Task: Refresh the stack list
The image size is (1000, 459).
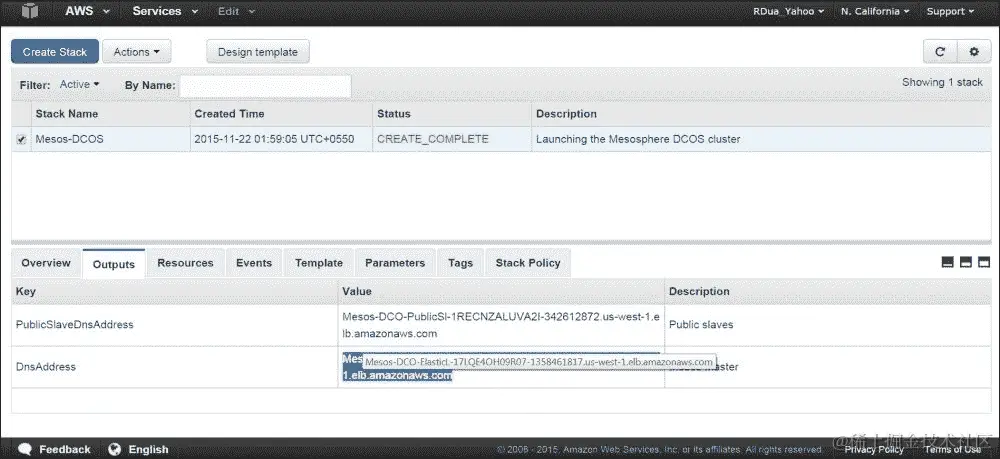Action: 940,52
